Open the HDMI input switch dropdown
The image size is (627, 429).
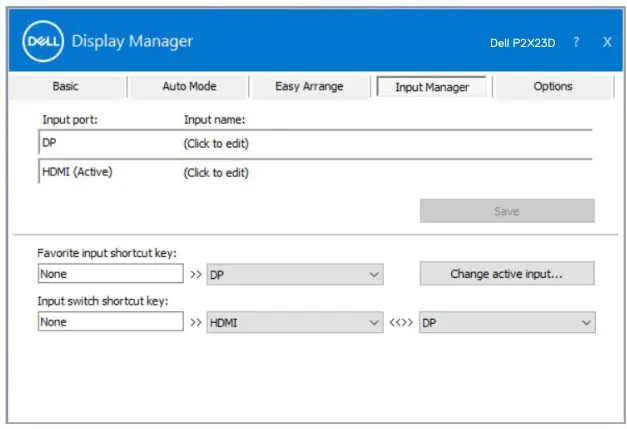pyautogui.click(x=295, y=323)
